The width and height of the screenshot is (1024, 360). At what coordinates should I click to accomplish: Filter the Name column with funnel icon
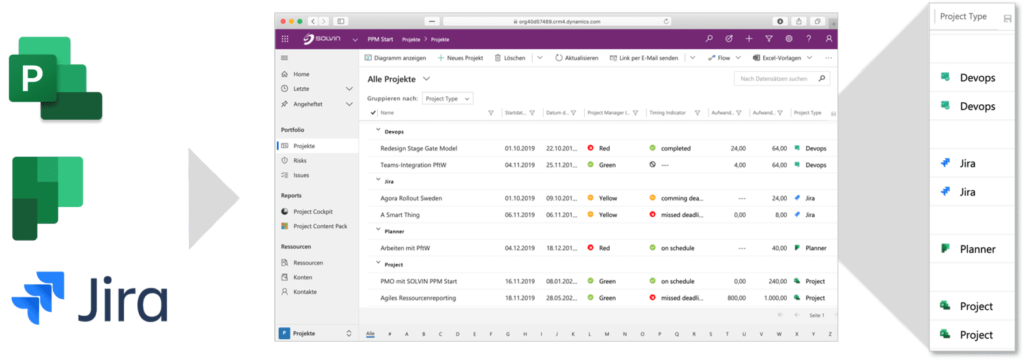tap(491, 112)
